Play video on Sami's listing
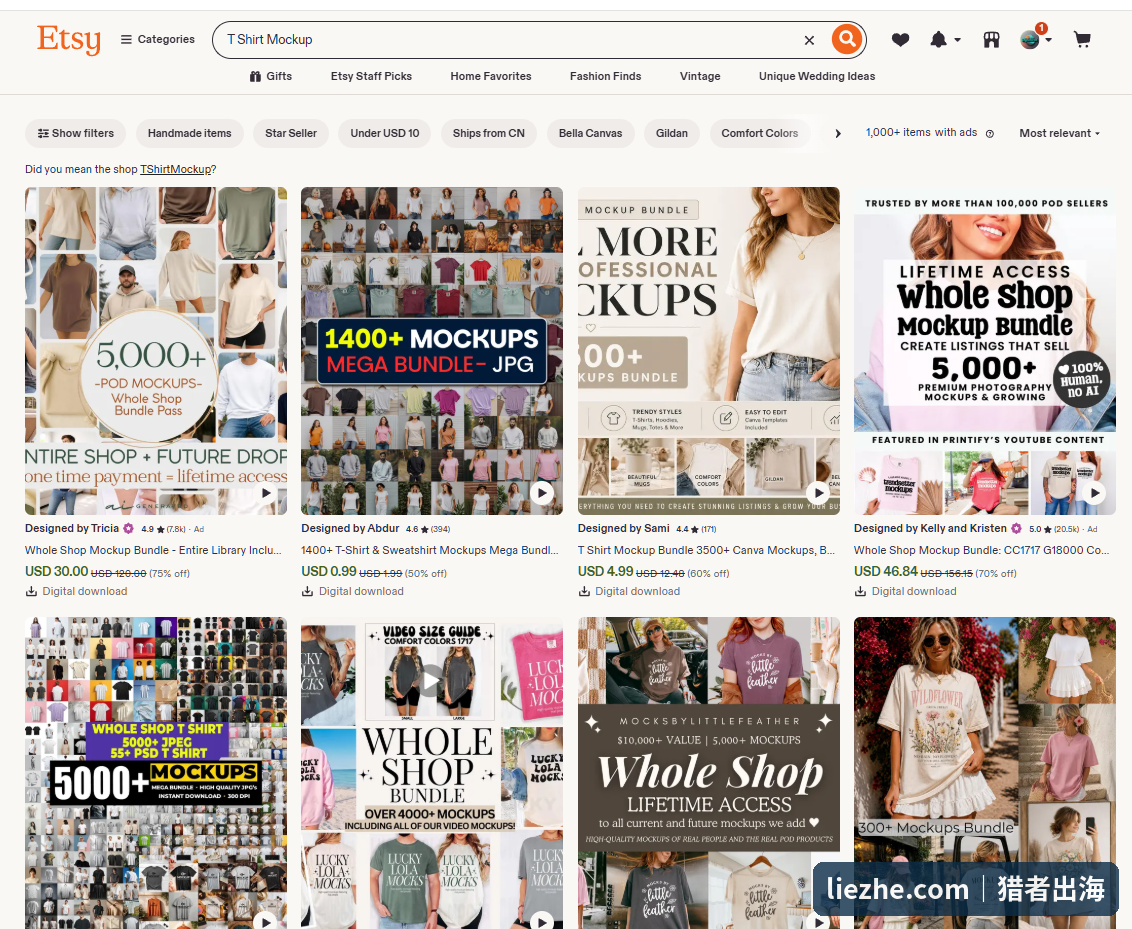Screen dimensions: 1132x929 (818, 493)
